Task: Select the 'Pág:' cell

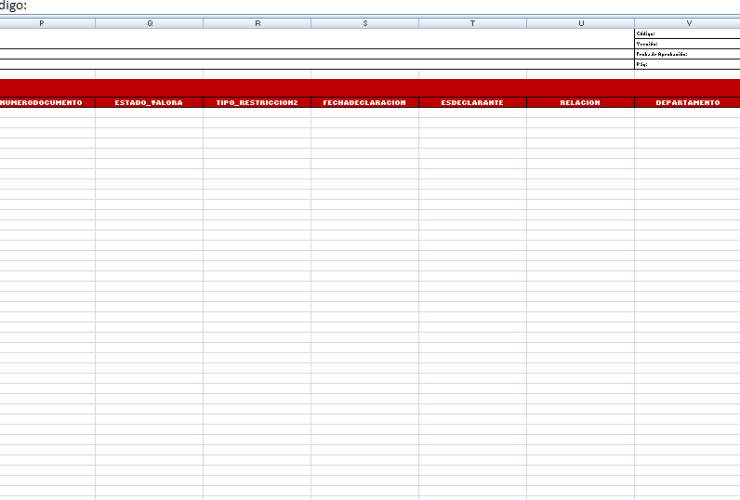Action: (x=688, y=64)
